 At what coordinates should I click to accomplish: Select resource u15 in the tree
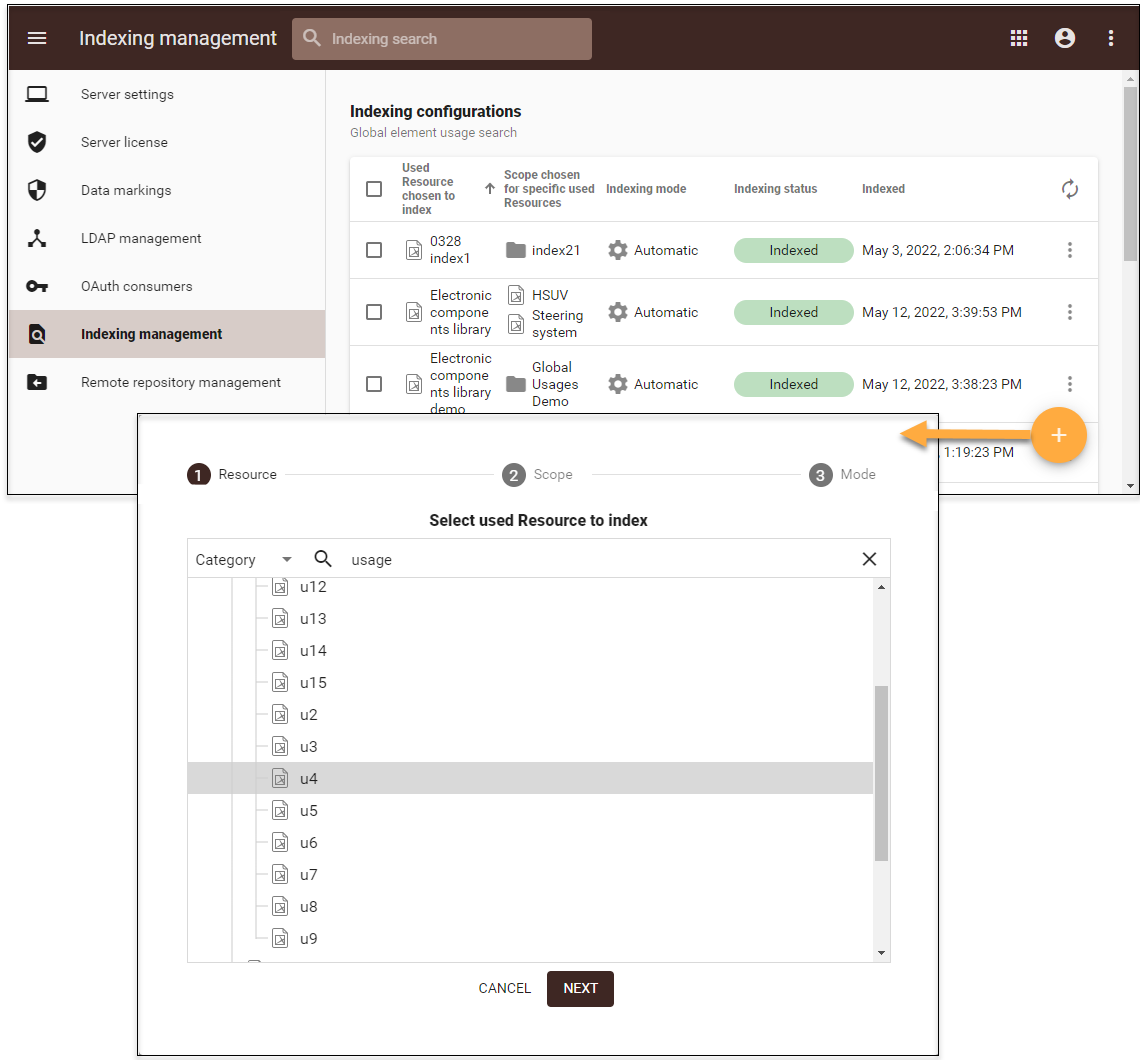tap(313, 683)
